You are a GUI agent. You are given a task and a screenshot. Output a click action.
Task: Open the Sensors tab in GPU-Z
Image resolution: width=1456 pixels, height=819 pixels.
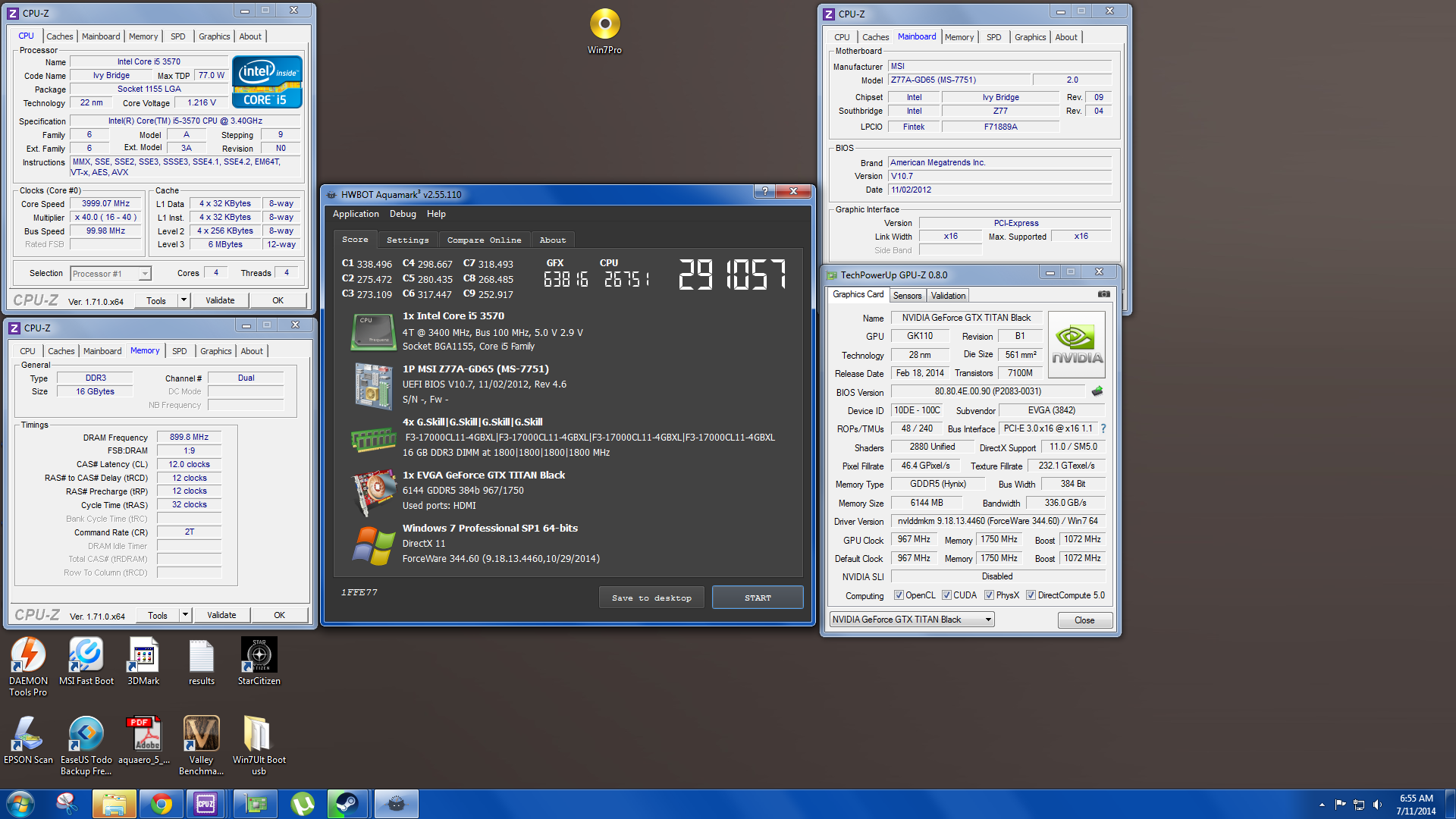(x=907, y=296)
